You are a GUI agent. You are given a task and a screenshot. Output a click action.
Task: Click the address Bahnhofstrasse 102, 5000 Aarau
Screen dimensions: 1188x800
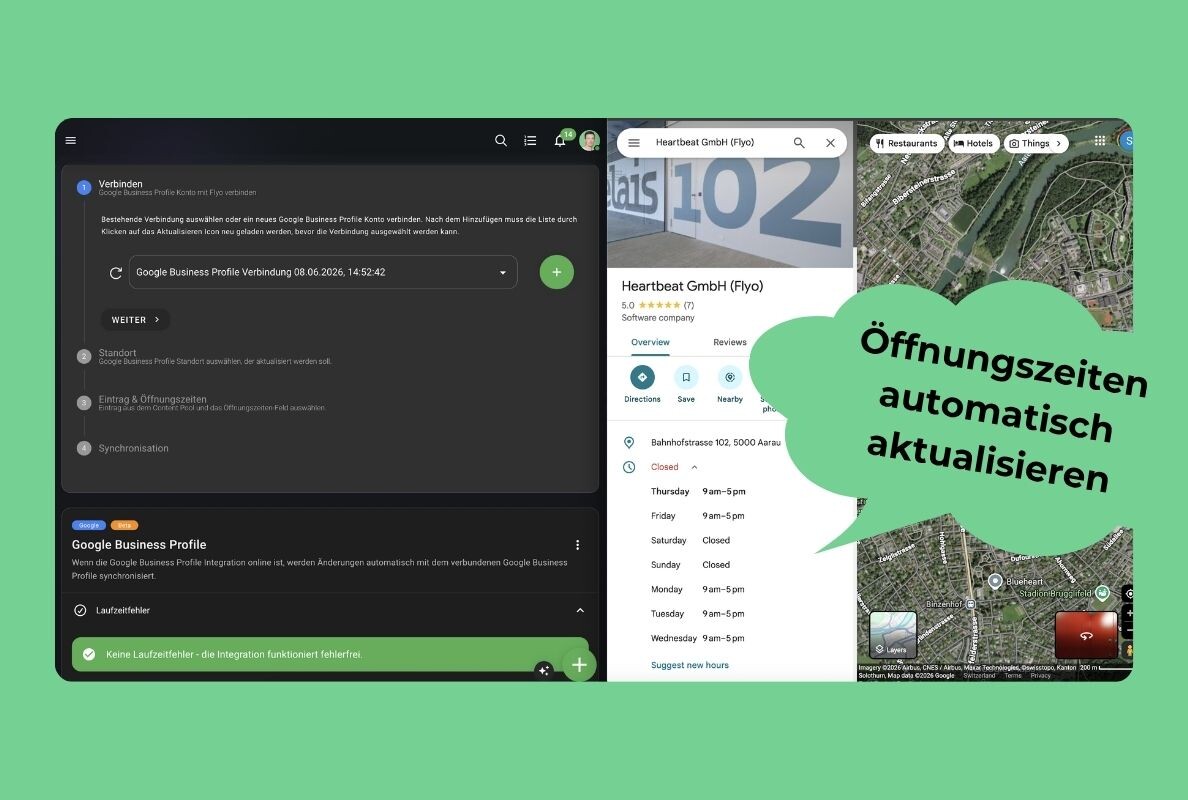tap(715, 442)
